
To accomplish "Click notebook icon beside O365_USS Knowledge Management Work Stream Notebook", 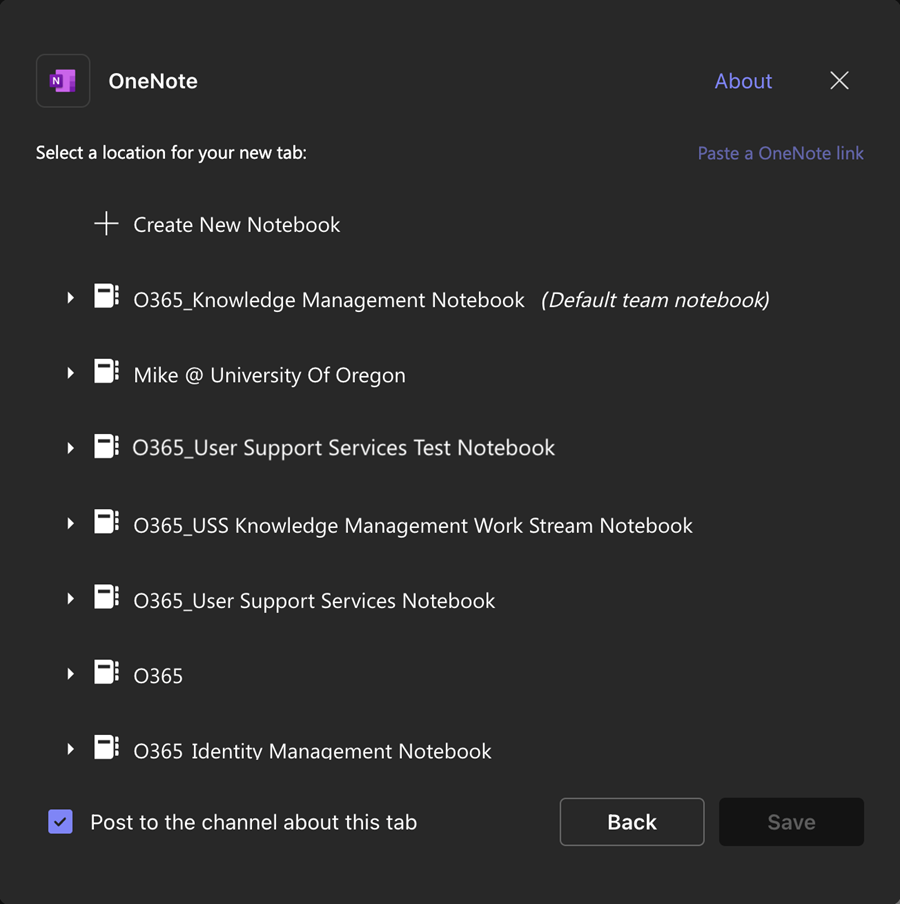I will 107,522.
